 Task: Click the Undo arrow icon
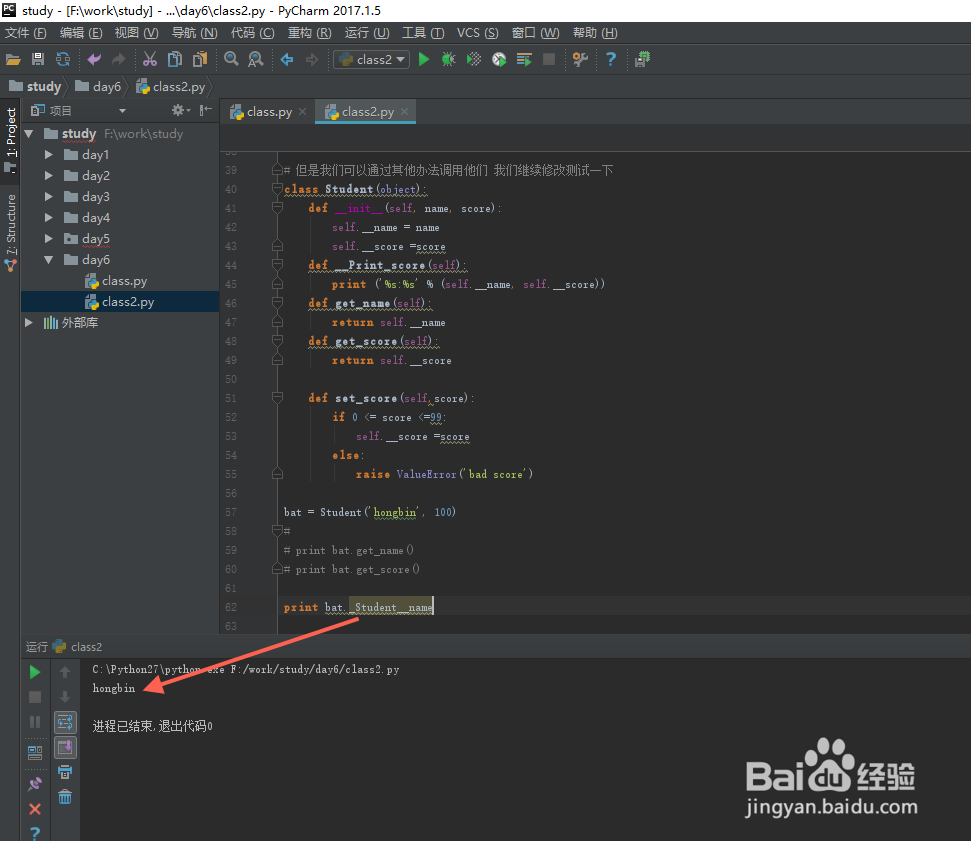click(x=94, y=59)
